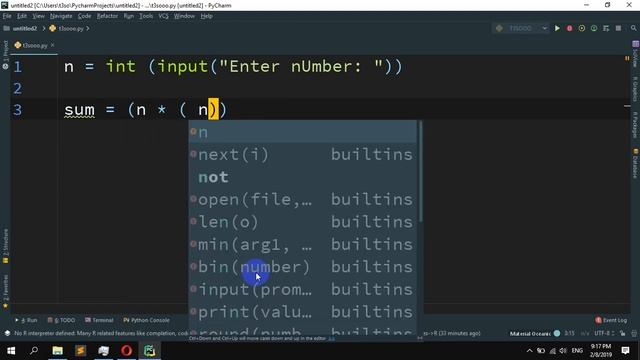Choose the input(prom… completion suggestion
The image size is (640, 360).
point(302,289)
